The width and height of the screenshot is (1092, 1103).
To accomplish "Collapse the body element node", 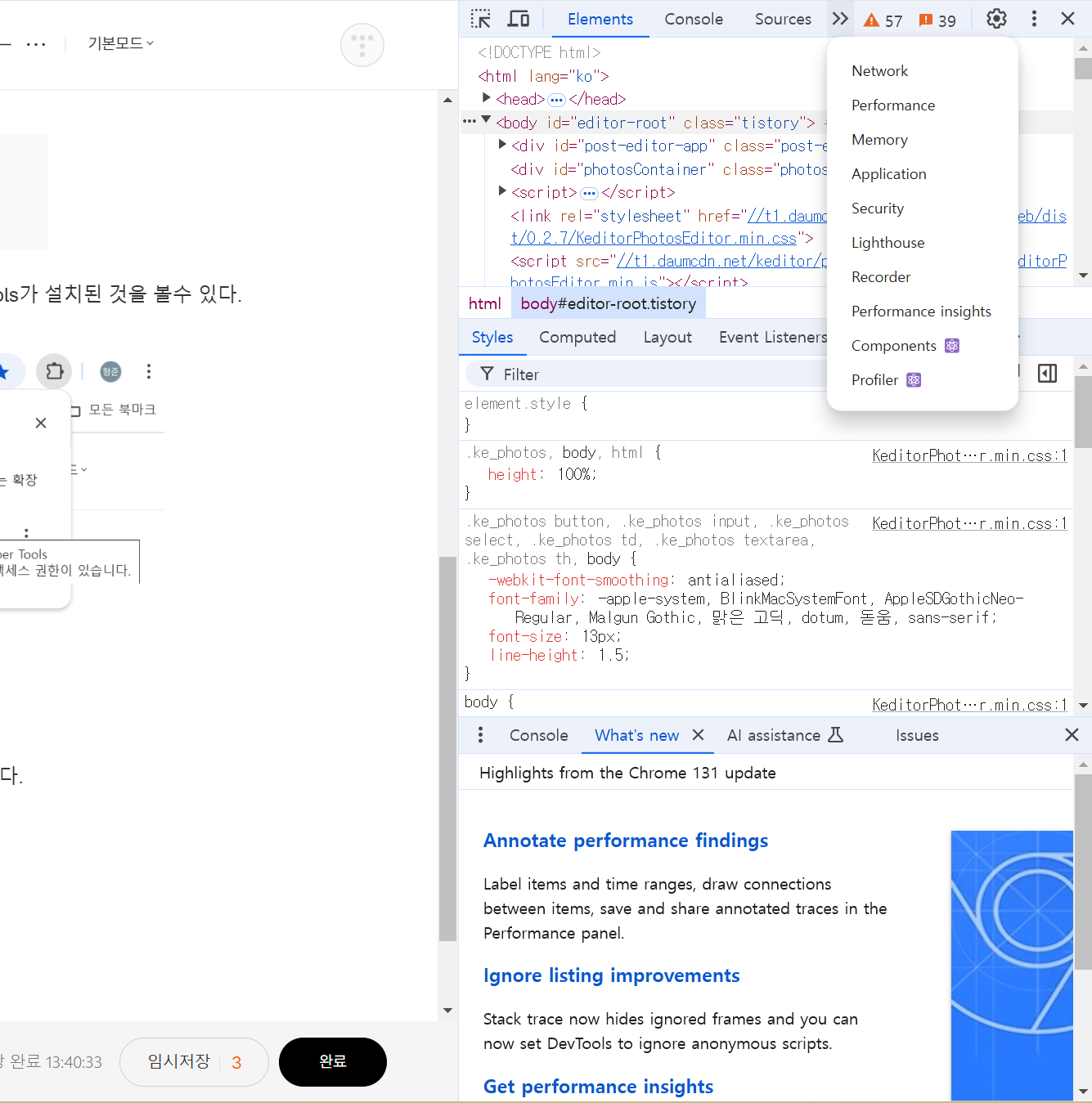I will coord(486,120).
